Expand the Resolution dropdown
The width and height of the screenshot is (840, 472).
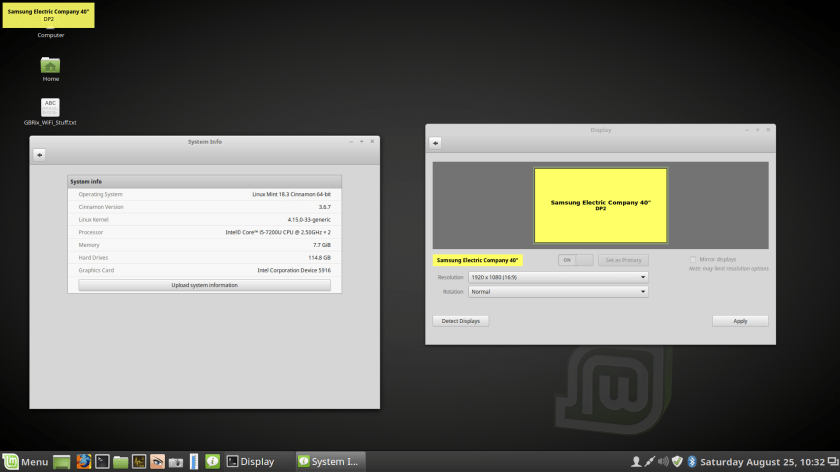coord(558,277)
